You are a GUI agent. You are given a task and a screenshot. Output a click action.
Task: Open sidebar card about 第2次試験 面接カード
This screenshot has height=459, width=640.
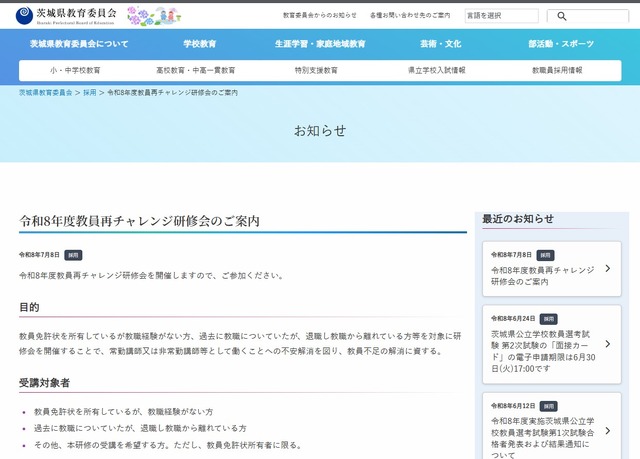pos(552,344)
